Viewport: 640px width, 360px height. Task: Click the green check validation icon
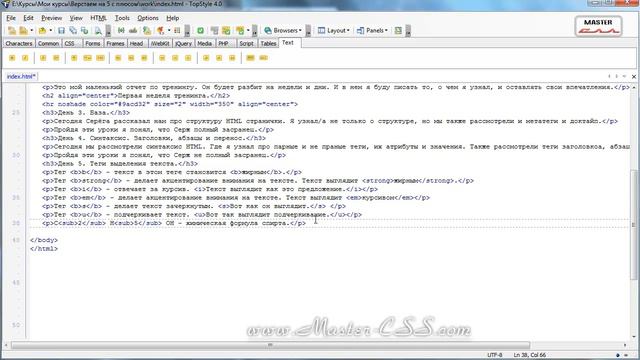(x=200, y=31)
